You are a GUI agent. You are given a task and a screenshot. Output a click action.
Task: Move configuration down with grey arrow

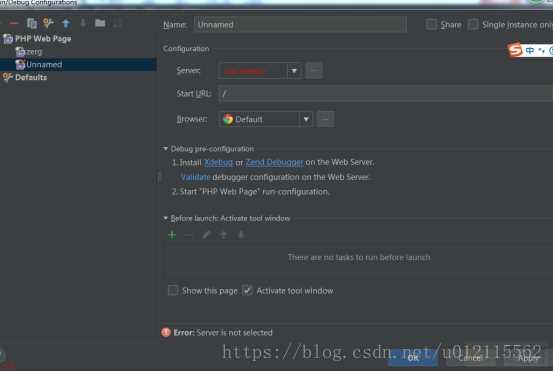click(x=83, y=23)
